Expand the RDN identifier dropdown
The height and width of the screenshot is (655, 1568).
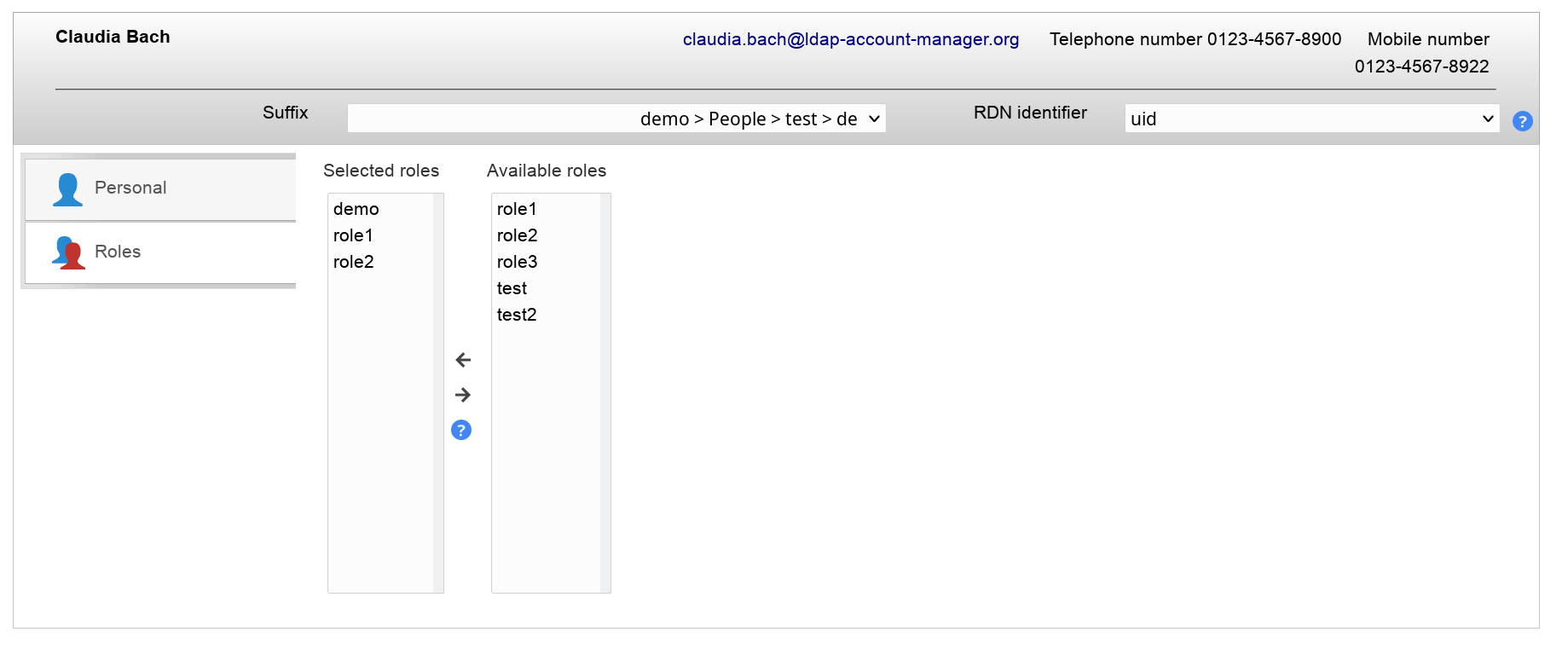[x=1311, y=119]
